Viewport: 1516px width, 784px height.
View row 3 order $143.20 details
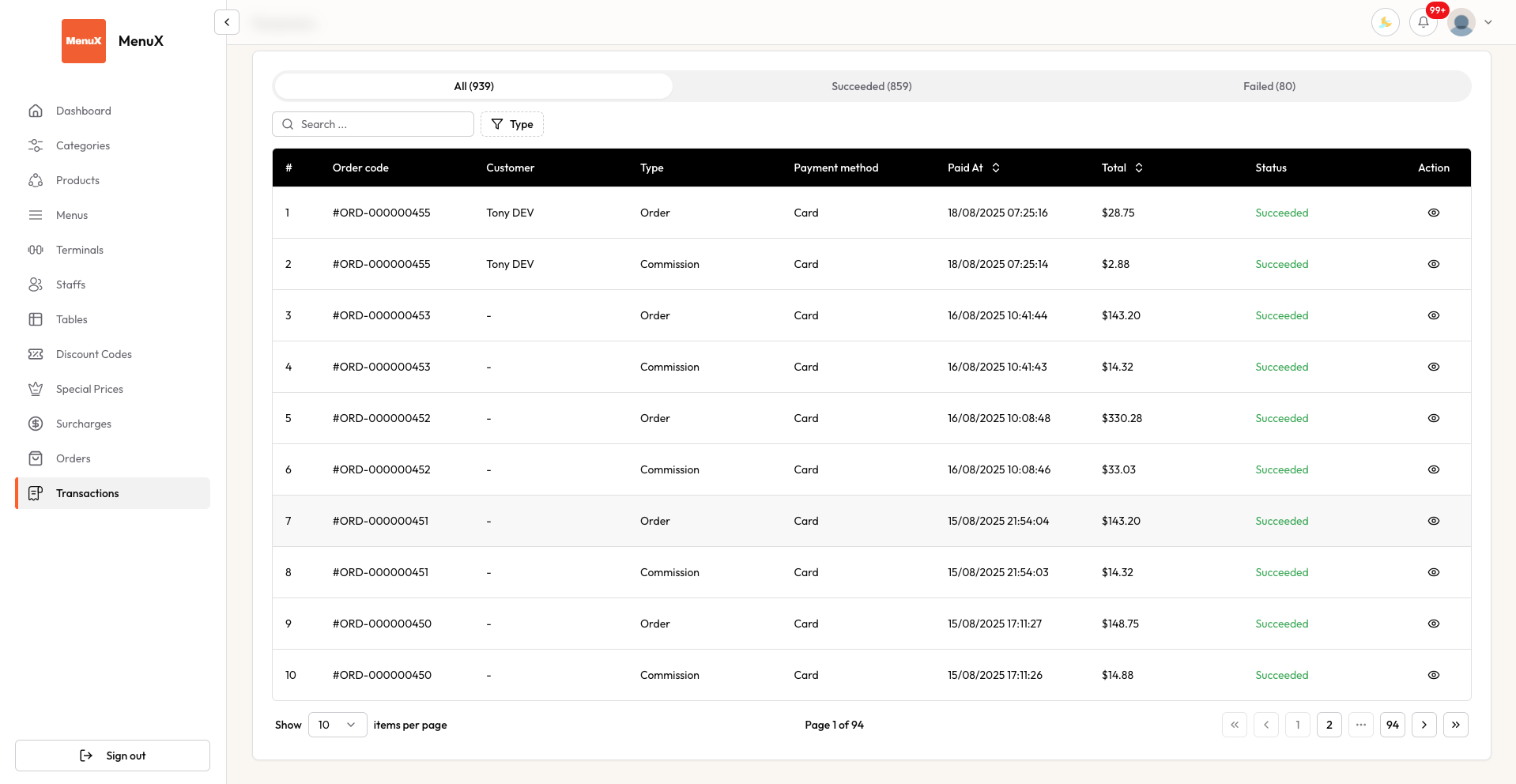(x=1433, y=315)
